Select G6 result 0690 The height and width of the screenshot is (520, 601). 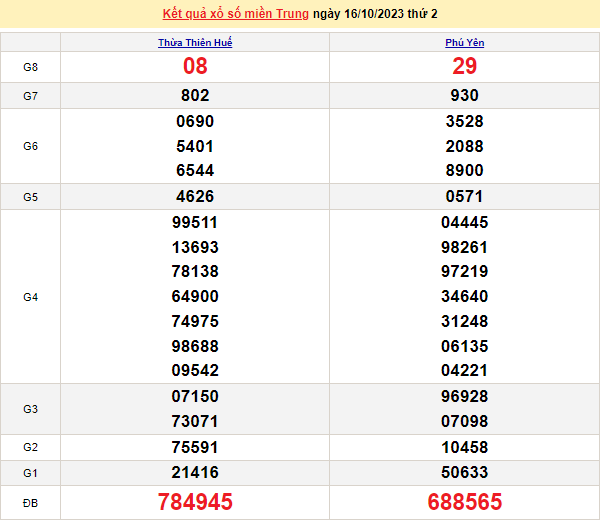click(x=195, y=121)
